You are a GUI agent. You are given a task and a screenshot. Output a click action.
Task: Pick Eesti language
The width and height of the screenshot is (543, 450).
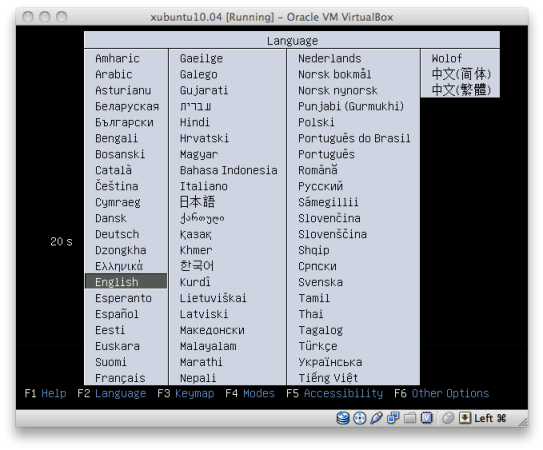(110, 330)
